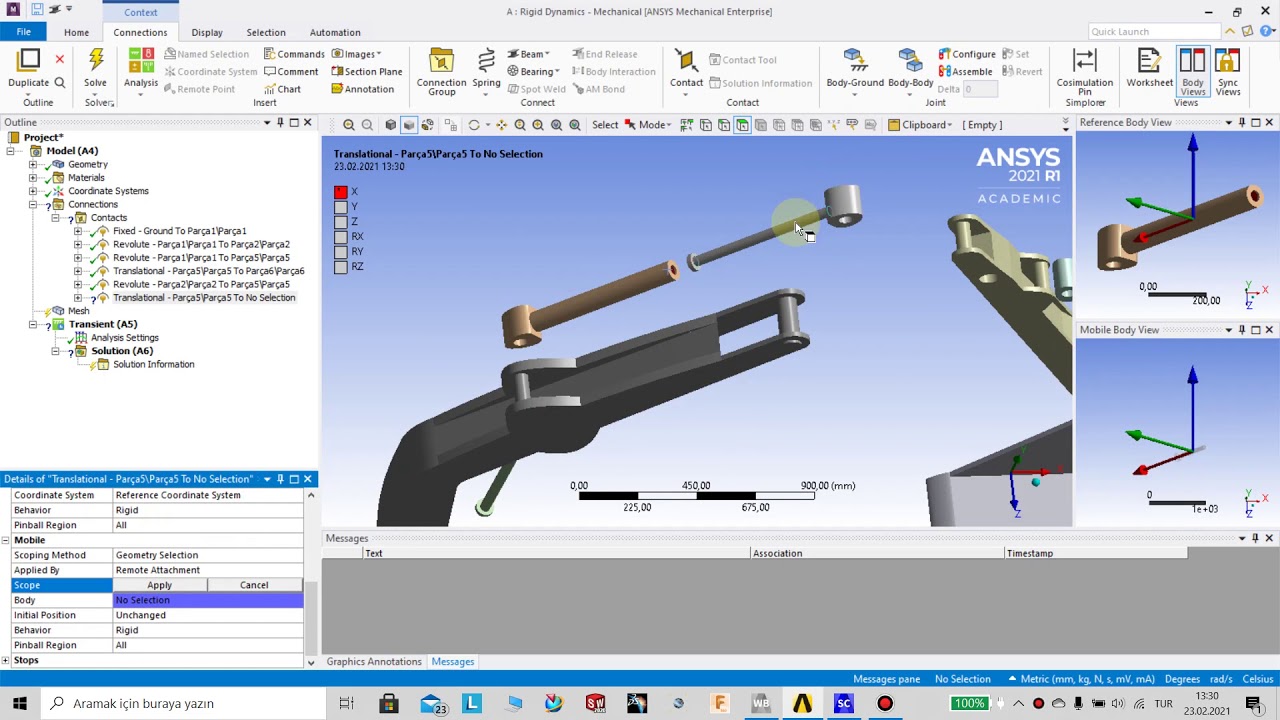The height and width of the screenshot is (720, 1280).
Task: Click Configure in the Joint group
Action: click(966, 54)
